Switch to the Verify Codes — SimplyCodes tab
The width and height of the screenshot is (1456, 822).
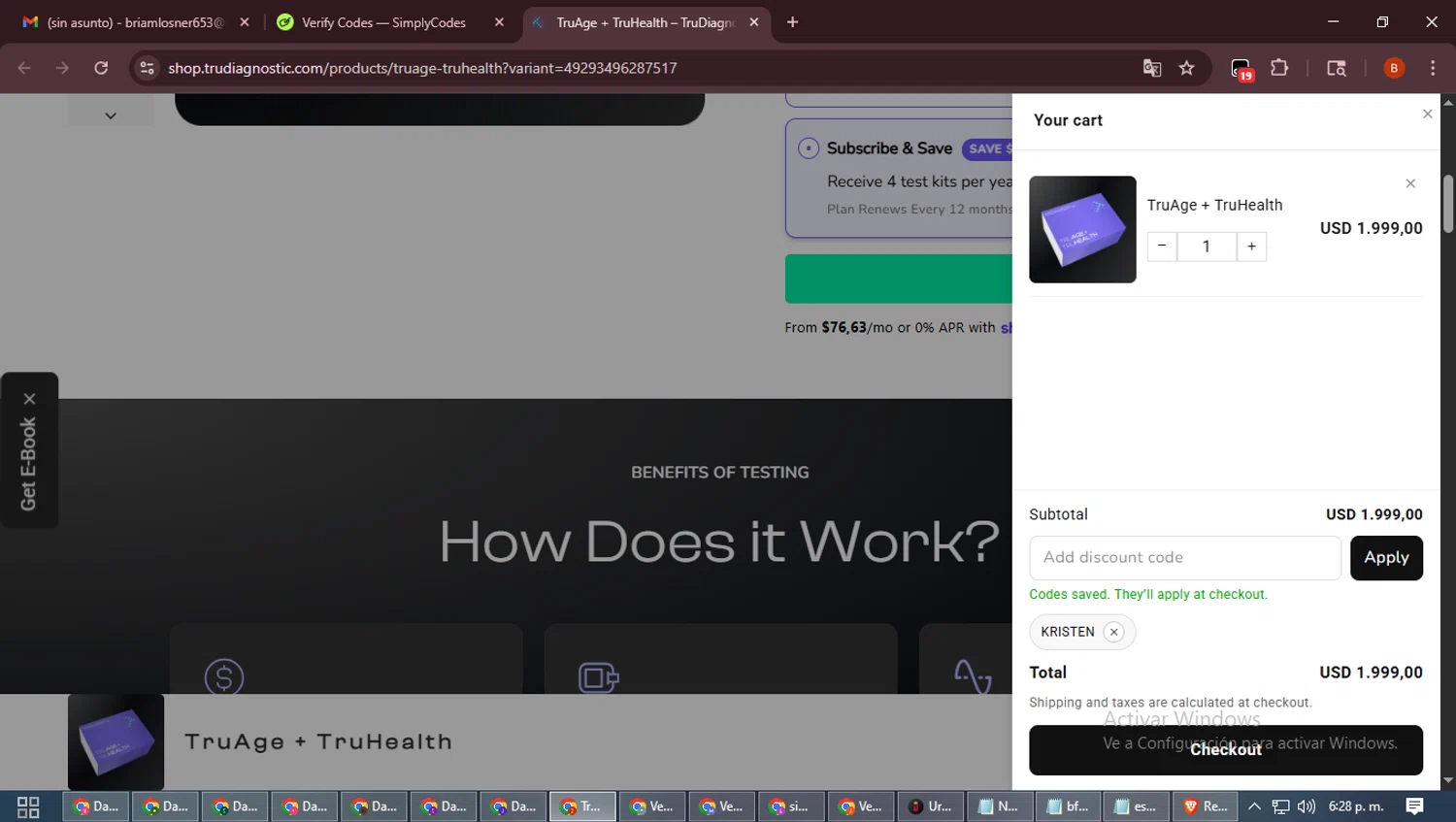(x=390, y=22)
